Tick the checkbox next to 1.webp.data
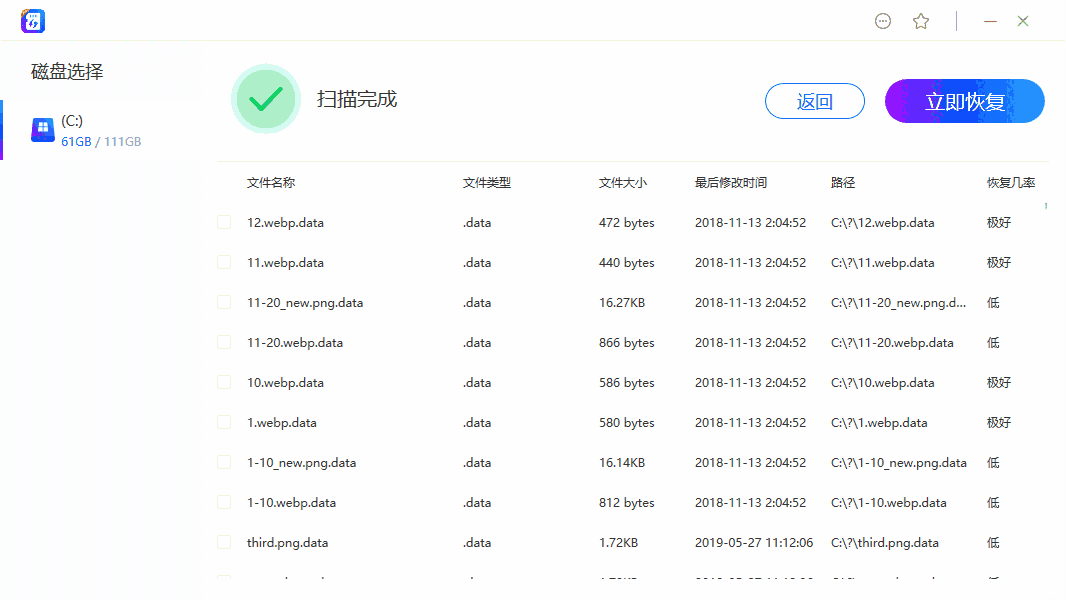The width and height of the screenshot is (1066, 600). [223, 422]
